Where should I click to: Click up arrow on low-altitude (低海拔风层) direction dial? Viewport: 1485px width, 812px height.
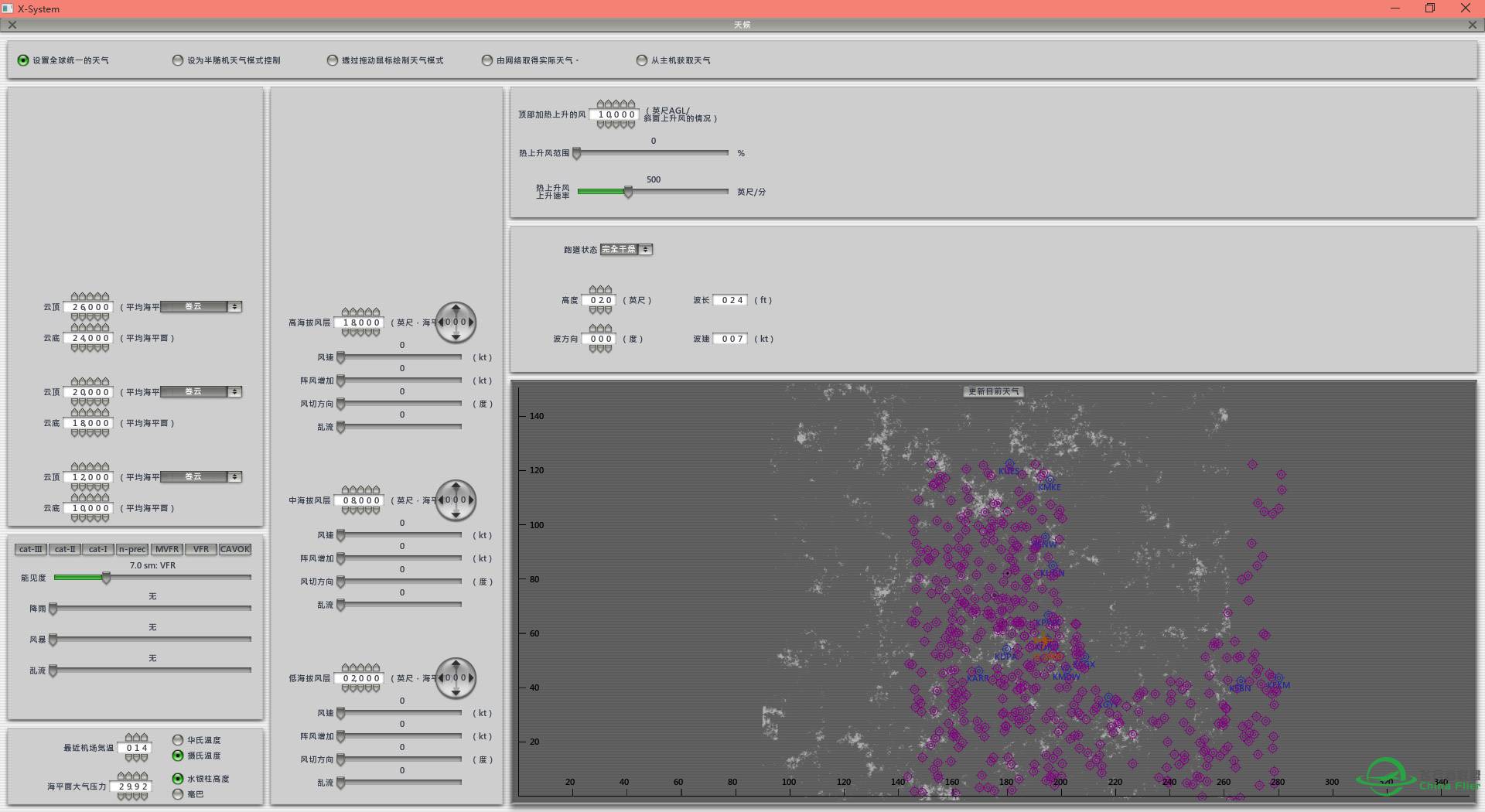456,664
